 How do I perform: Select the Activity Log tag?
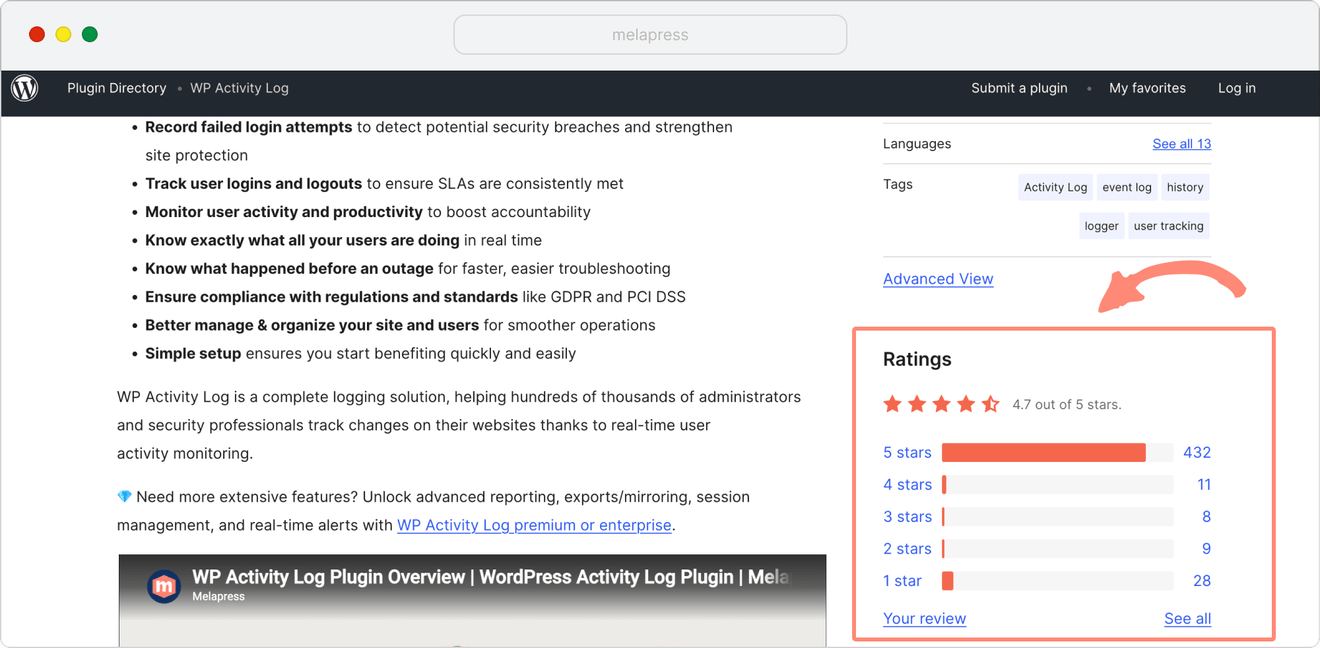[1055, 187]
